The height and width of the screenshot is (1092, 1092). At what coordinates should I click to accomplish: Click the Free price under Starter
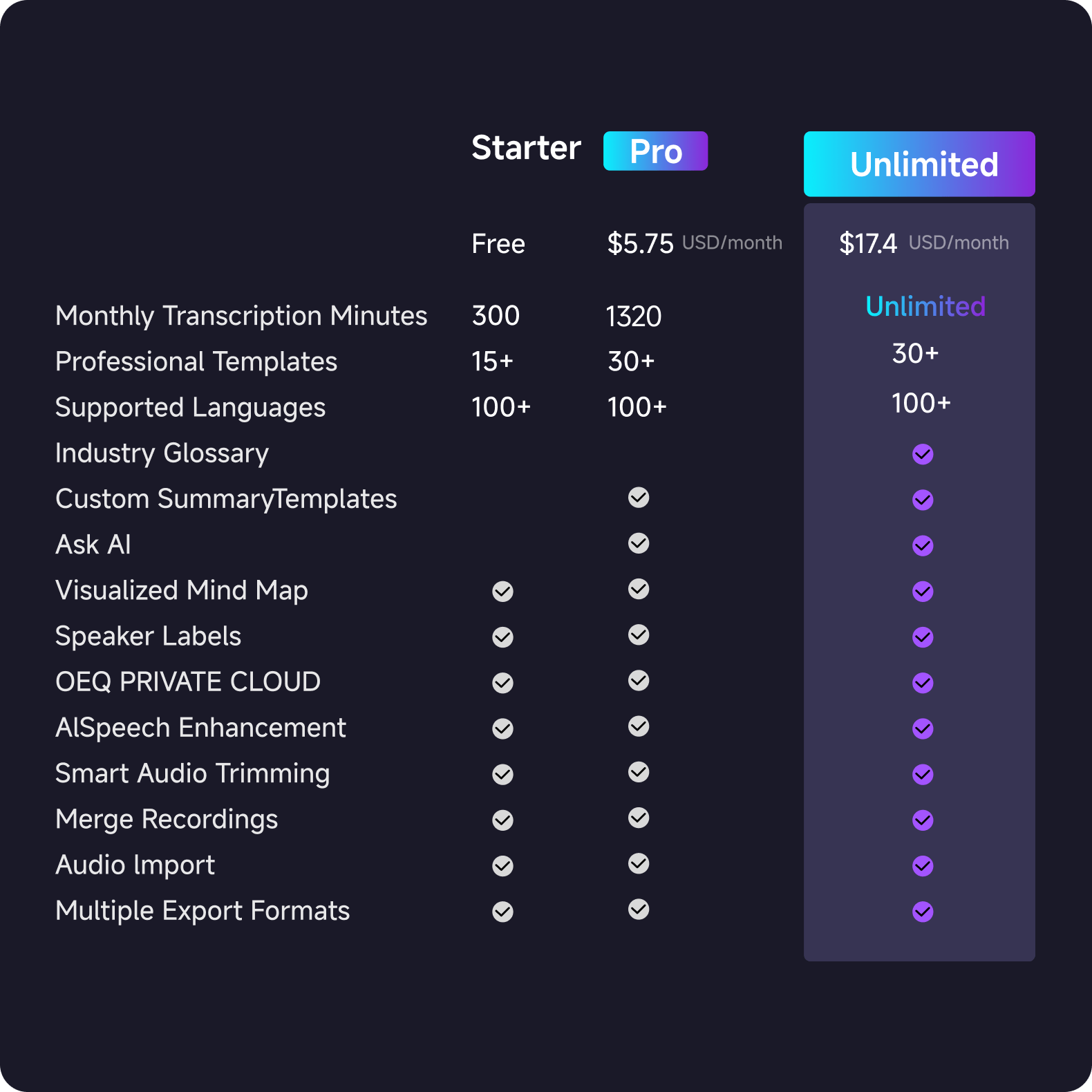click(x=498, y=244)
